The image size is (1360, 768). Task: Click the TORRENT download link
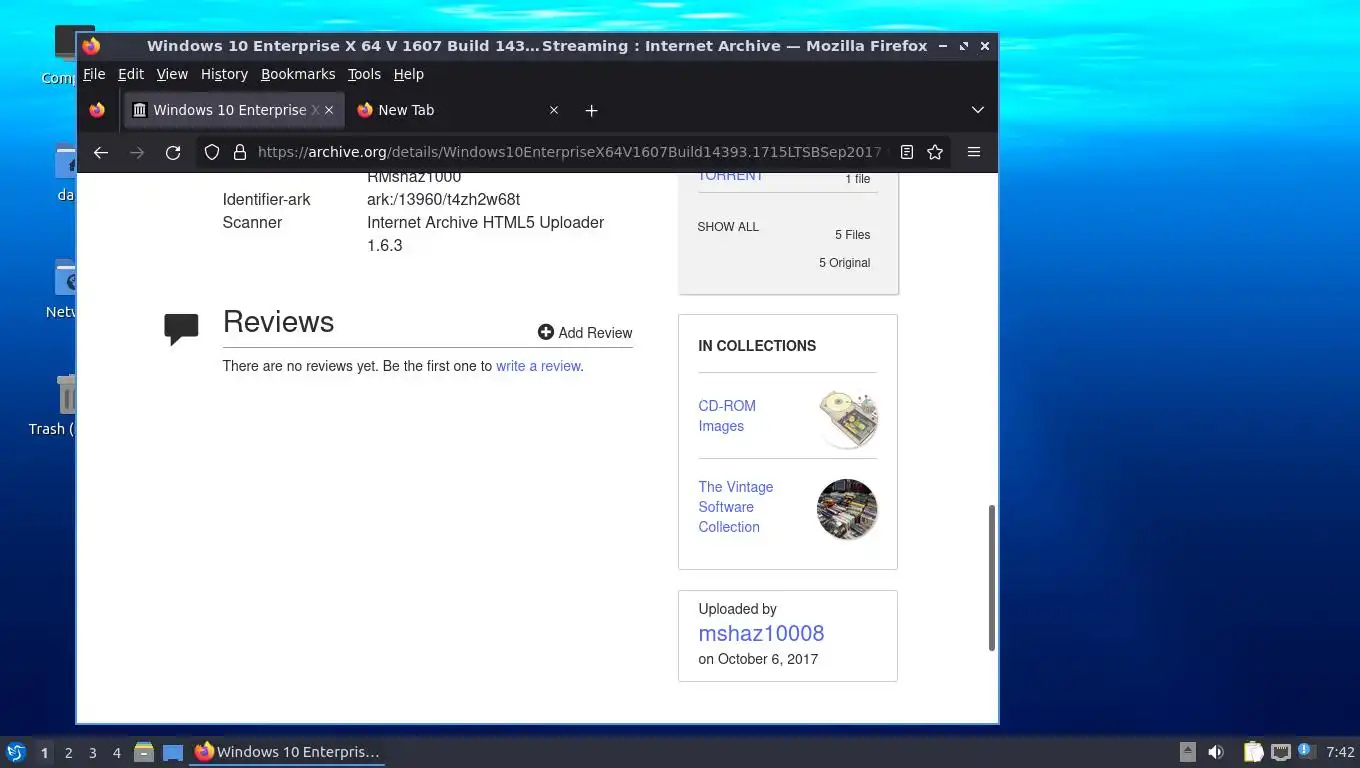[730, 176]
